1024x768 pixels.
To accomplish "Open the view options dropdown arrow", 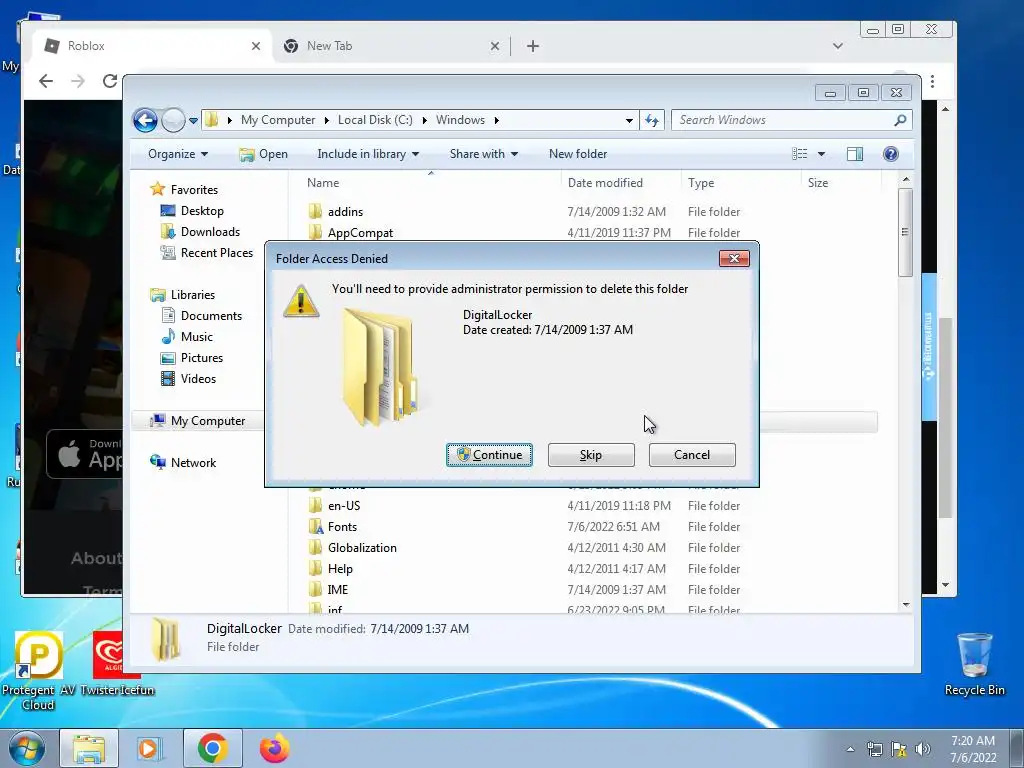I will coord(822,154).
